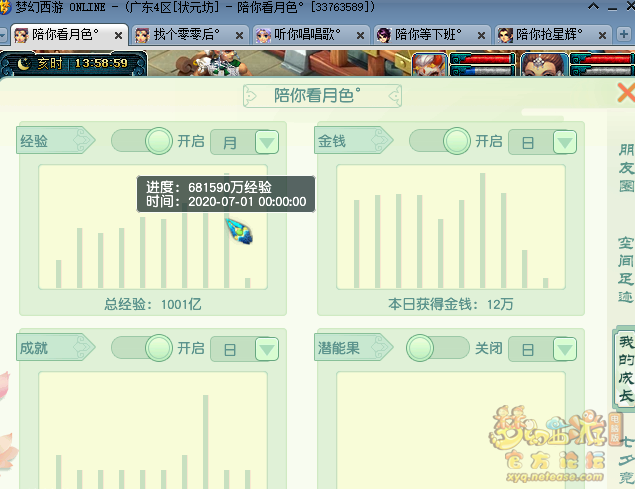The height and width of the screenshot is (489, 635).
Task: Click the female character portrait in top bar
Action: coord(544,64)
